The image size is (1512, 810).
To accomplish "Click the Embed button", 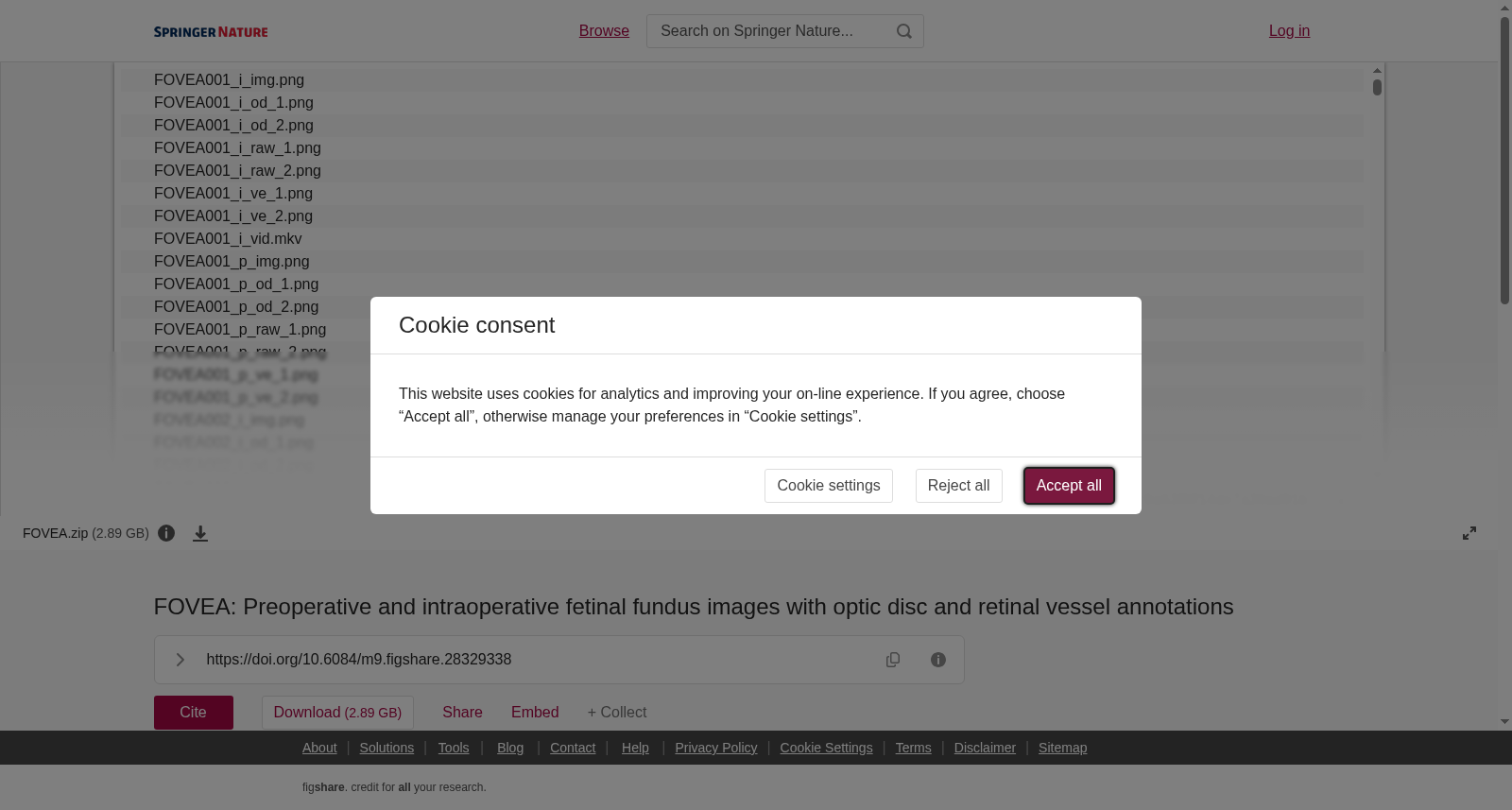I will (535, 713).
